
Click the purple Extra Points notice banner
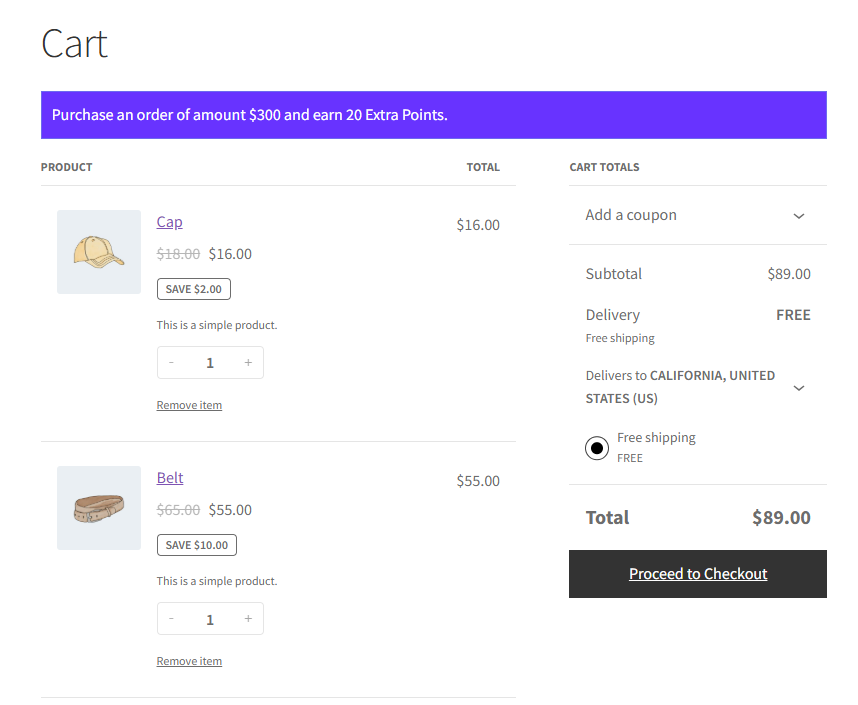(433, 115)
